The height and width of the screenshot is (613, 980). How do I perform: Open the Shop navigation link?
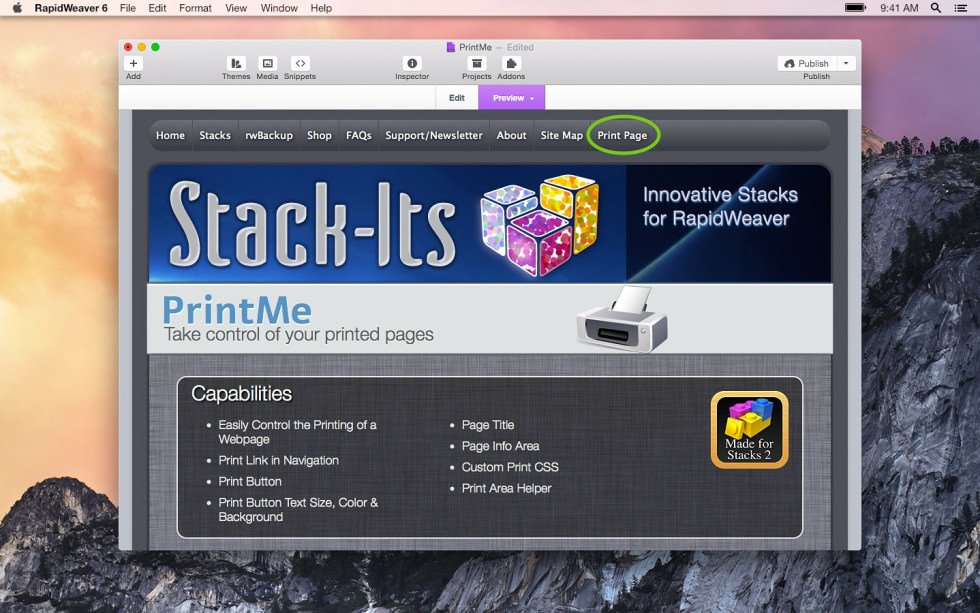[x=319, y=135]
